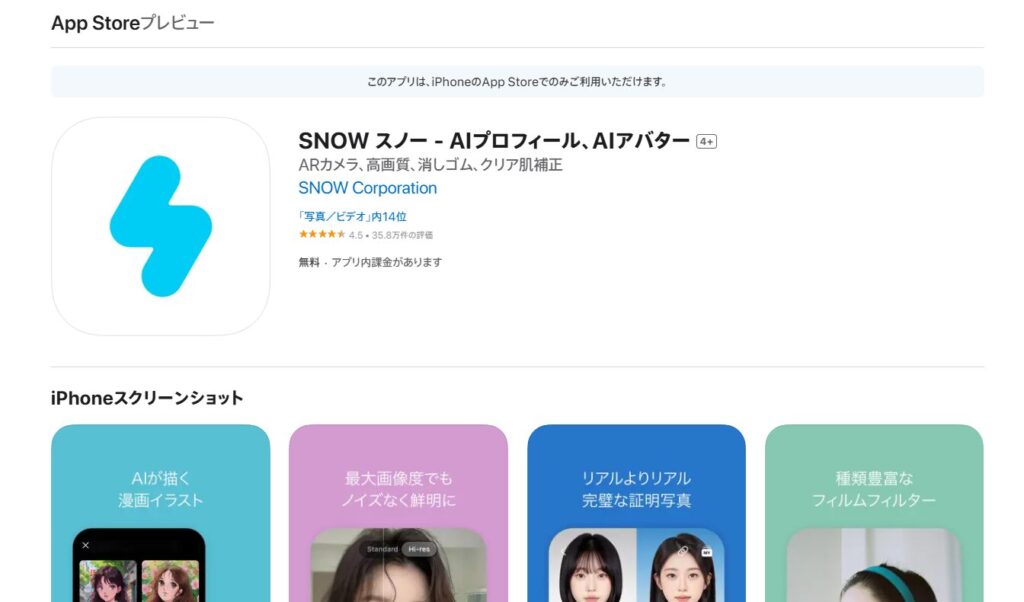The image size is (1024, 602).
Task: Select the Standard toggle option
Action: [382, 549]
